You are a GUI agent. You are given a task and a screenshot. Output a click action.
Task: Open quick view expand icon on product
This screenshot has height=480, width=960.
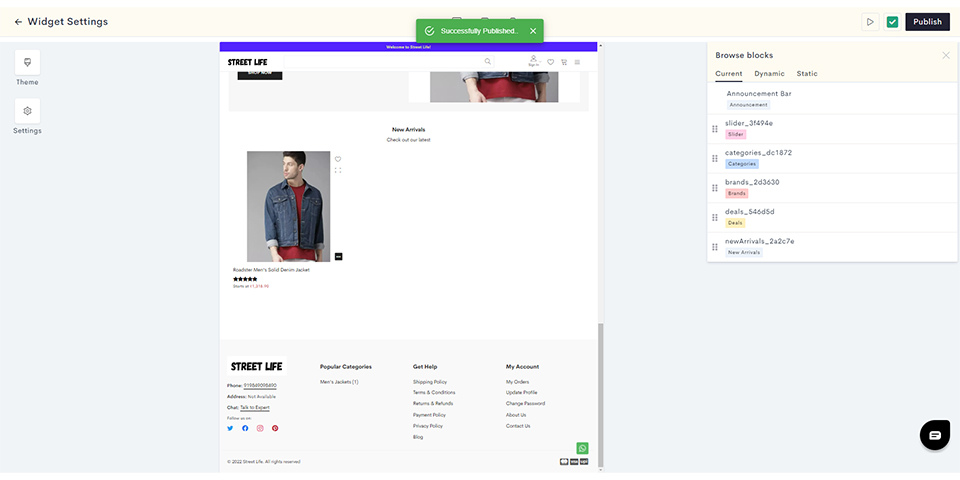(x=338, y=170)
